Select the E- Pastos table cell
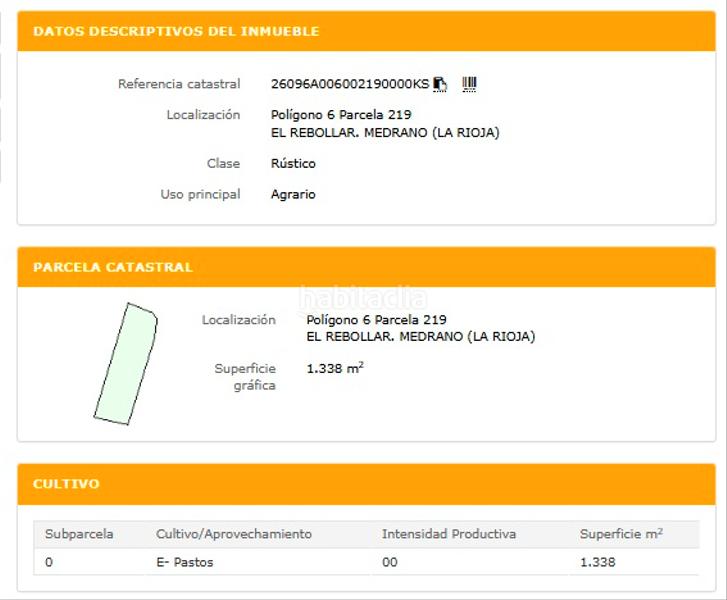Viewport: 727px width, 600px height. [185, 562]
